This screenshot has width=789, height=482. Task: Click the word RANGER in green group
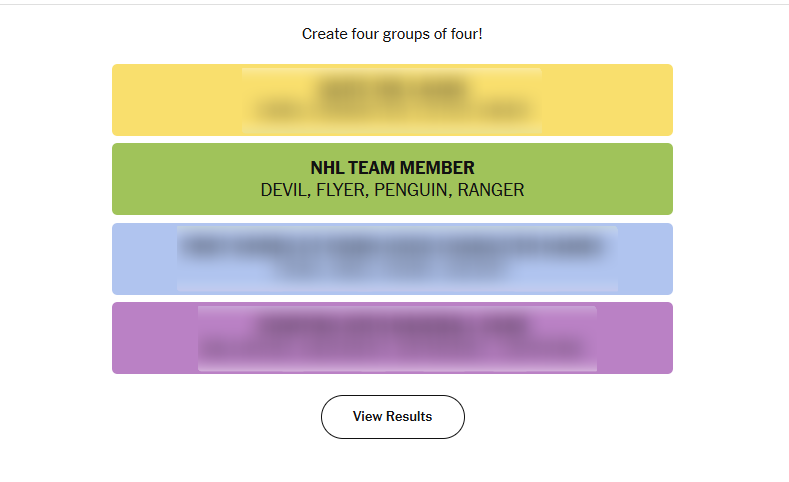(491, 190)
